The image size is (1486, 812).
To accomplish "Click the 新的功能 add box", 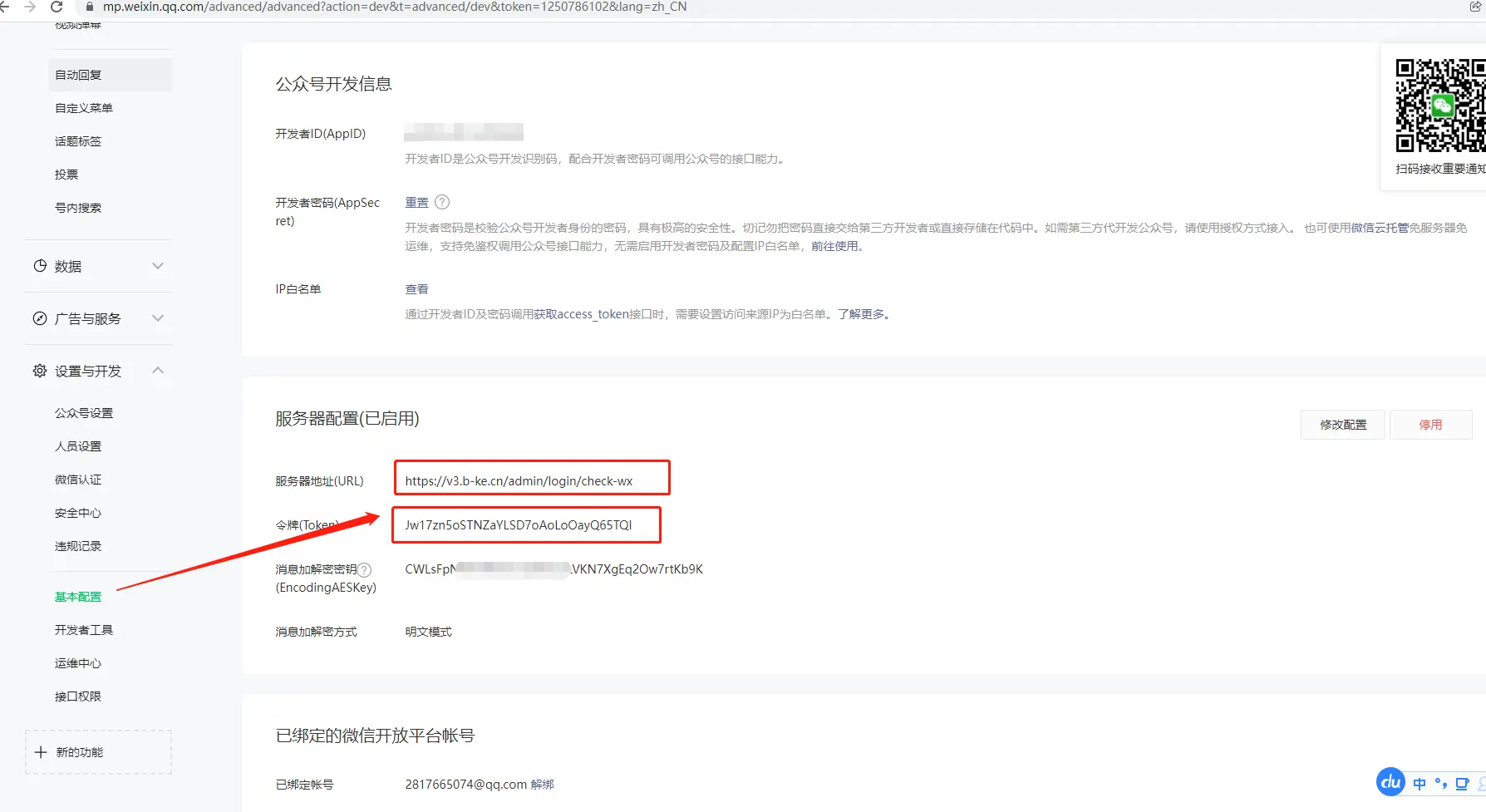I will (x=98, y=752).
